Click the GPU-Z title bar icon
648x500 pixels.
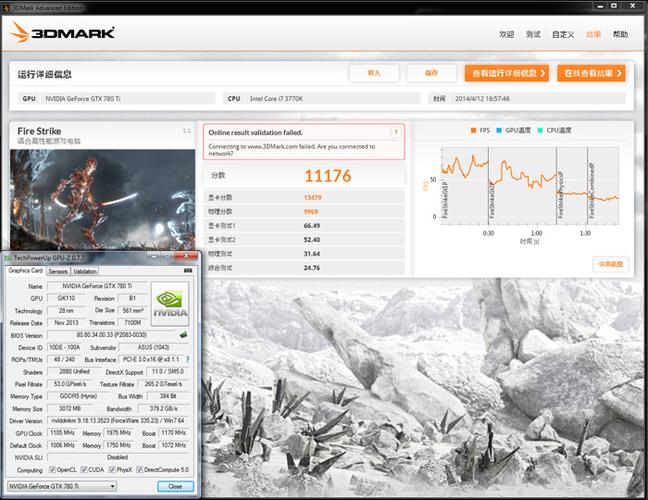click(x=8, y=258)
